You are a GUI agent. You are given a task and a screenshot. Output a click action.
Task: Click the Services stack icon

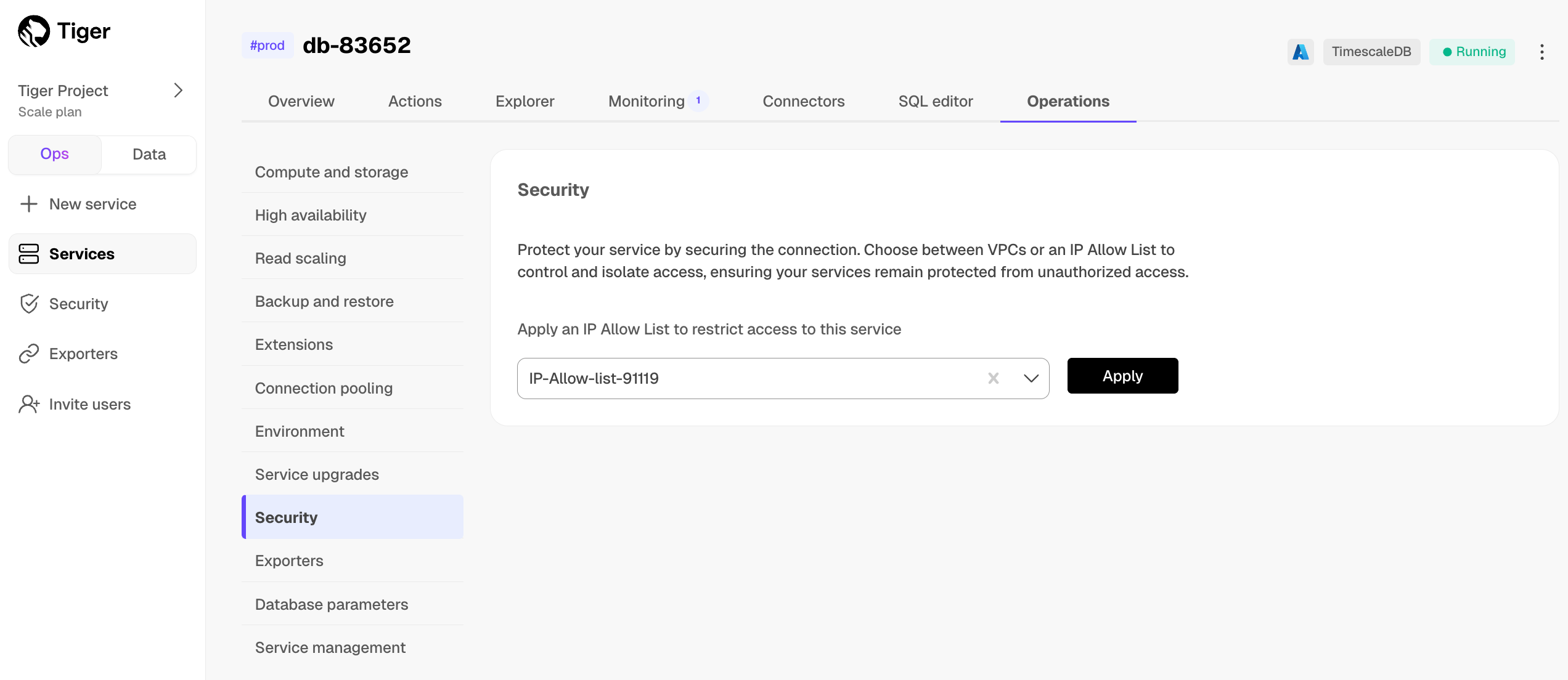point(29,254)
